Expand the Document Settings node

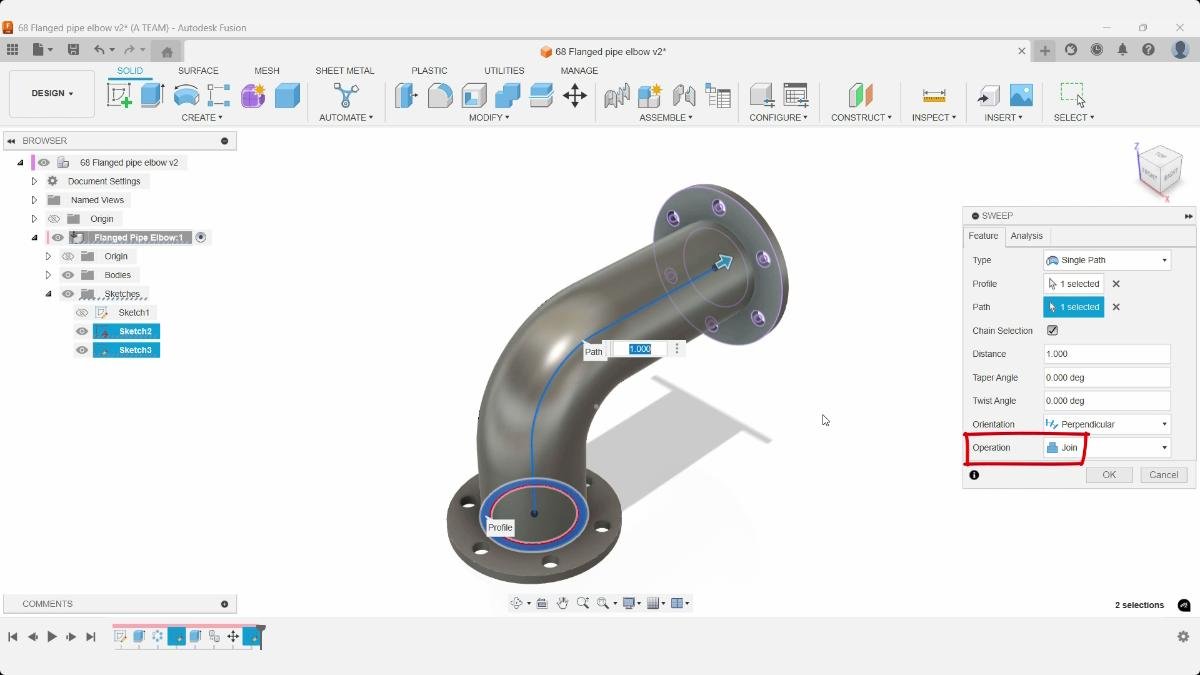coord(34,181)
